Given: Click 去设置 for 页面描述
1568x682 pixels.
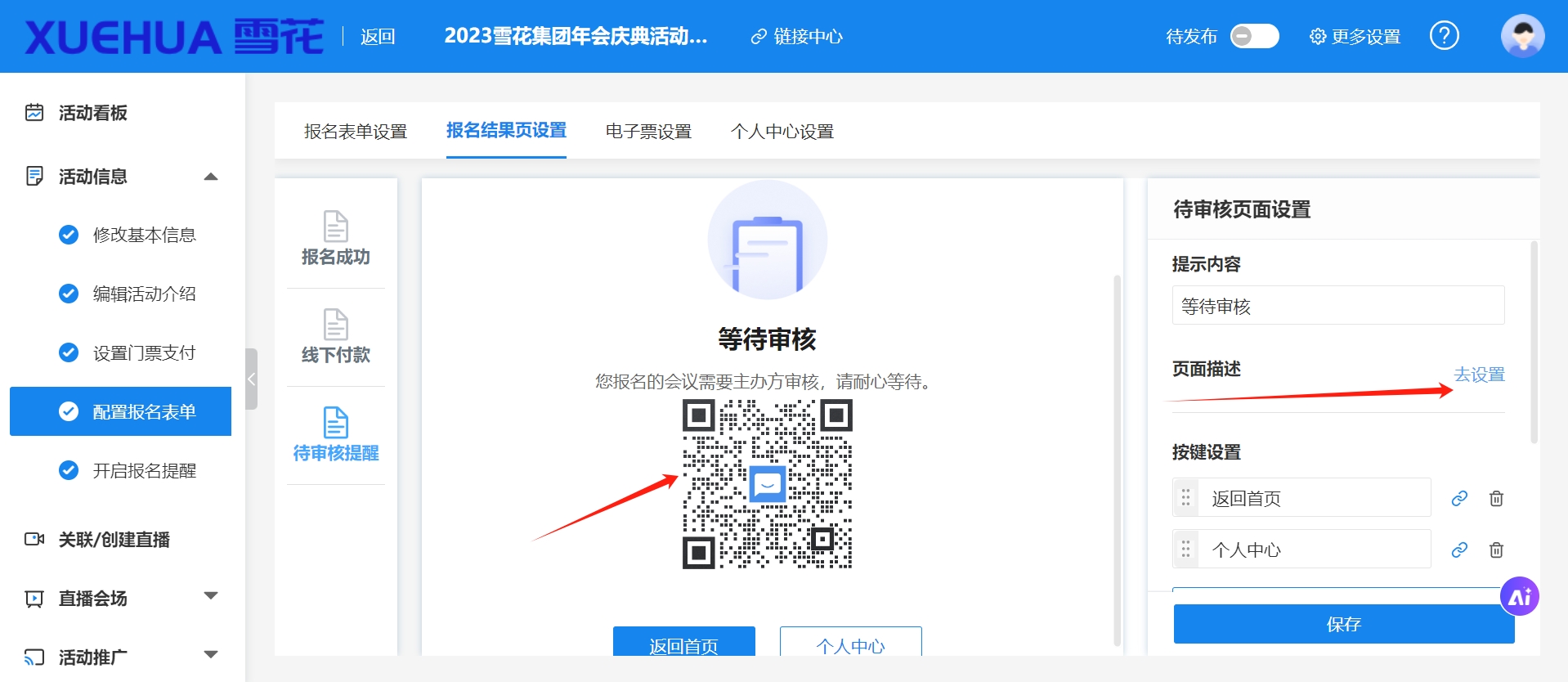Looking at the screenshot, I should pyautogui.click(x=1480, y=375).
